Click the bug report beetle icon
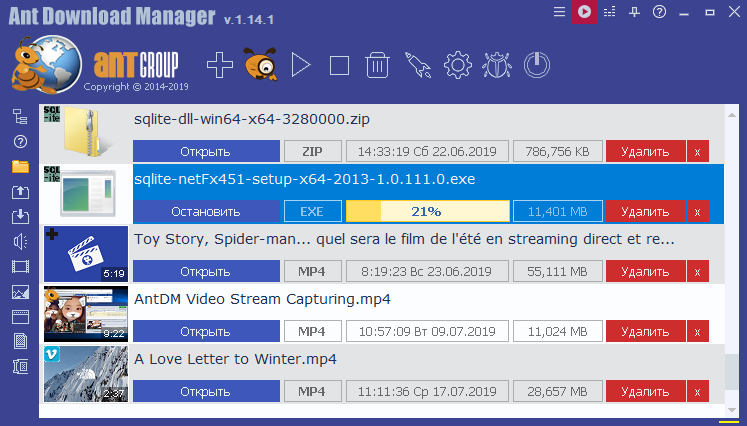Image resolution: width=747 pixels, height=426 pixels. click(x=496, y=66)
